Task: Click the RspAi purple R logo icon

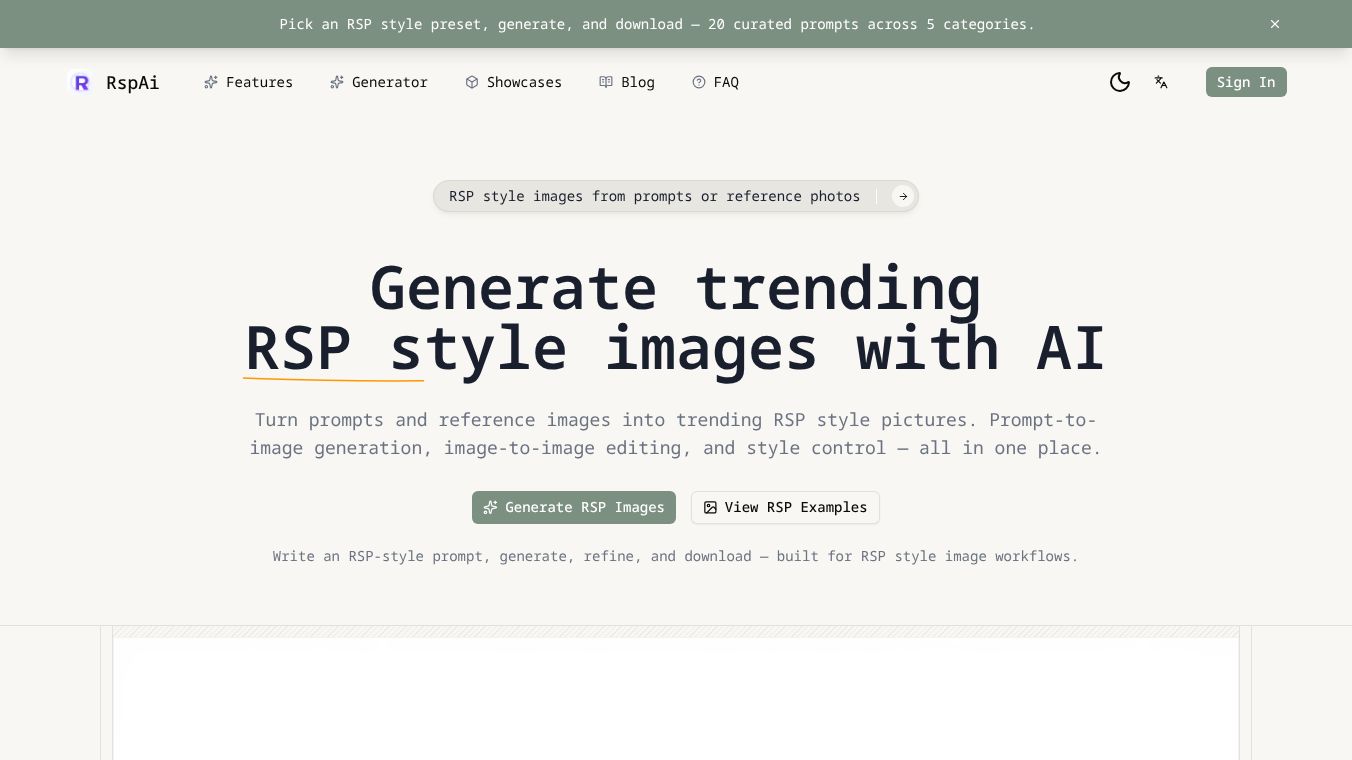Action: tap(82, 82)
